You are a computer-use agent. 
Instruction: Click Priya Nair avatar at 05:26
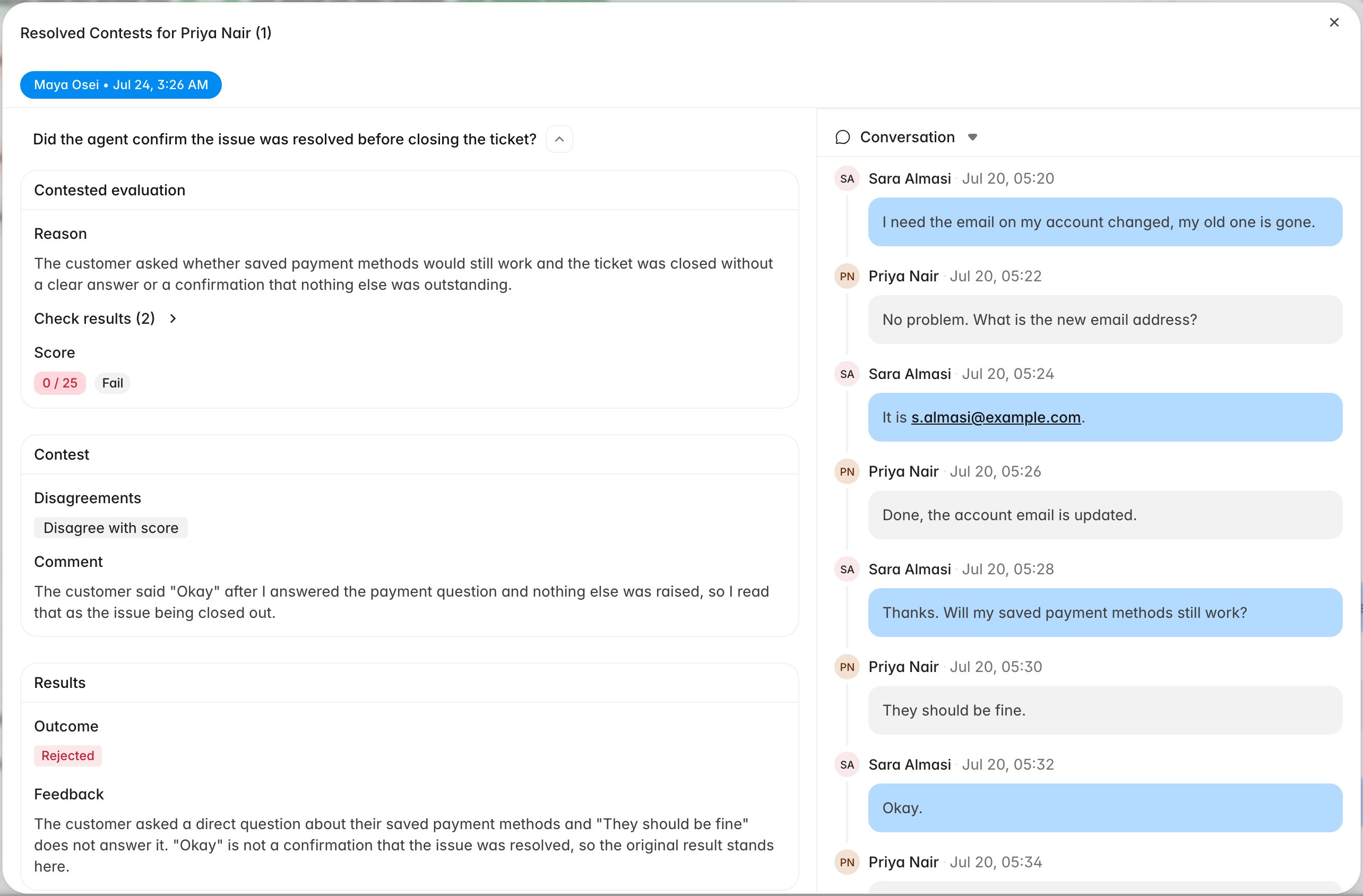[847, 471]
